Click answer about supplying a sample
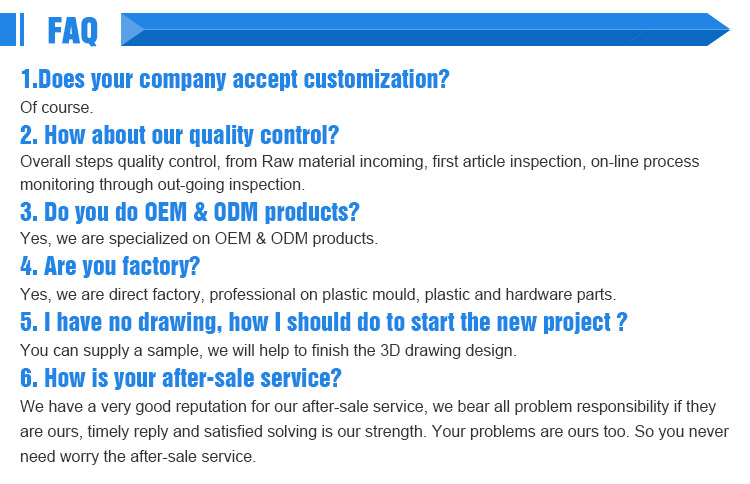 click(268, 350)
